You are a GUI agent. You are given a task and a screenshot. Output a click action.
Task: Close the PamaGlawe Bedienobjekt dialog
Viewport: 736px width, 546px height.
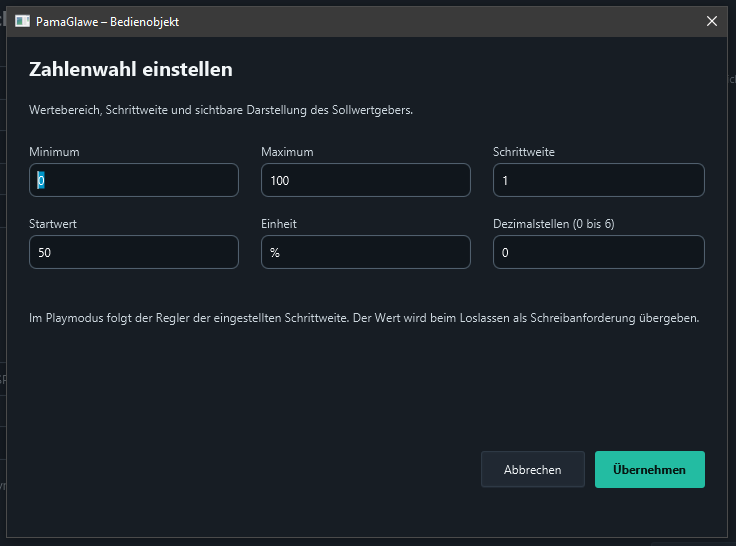(712, 21)
